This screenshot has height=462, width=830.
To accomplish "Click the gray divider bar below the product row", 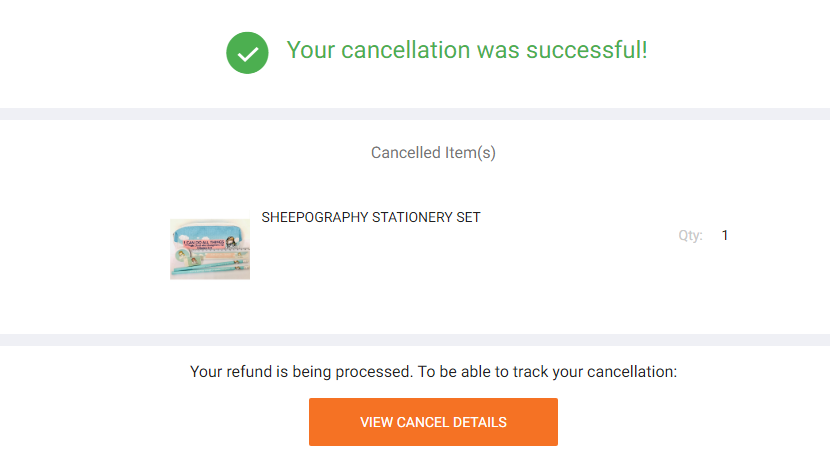I will (415, 340).
